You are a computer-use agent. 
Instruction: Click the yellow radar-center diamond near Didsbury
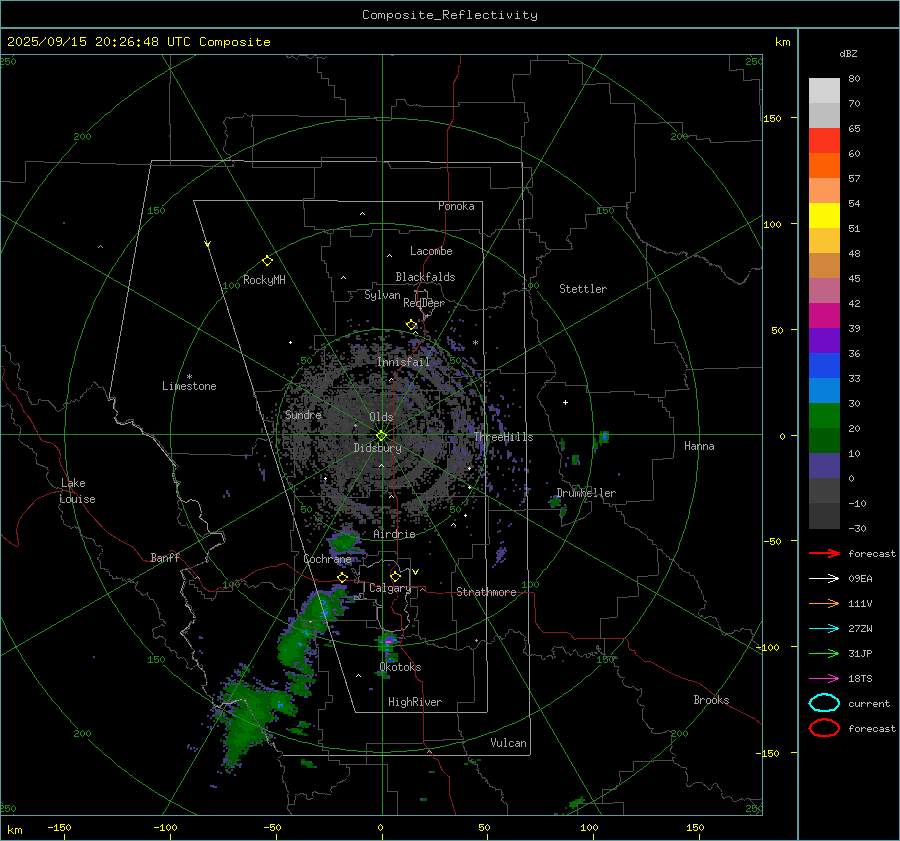coord(381,436)
